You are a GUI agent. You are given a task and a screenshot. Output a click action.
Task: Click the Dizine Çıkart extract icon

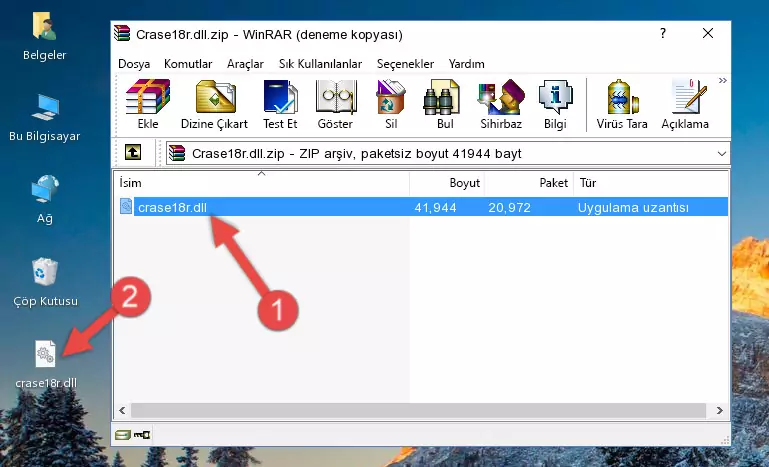point(214,104)
